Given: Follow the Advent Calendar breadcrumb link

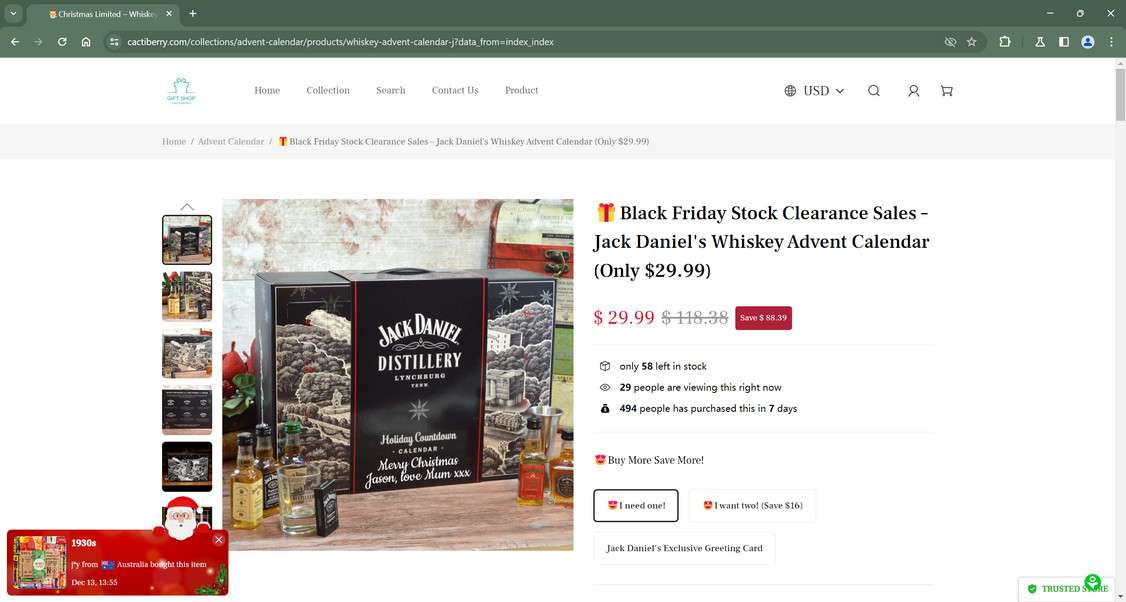Looking at the screenshot, I should click(x=231, y=142).
